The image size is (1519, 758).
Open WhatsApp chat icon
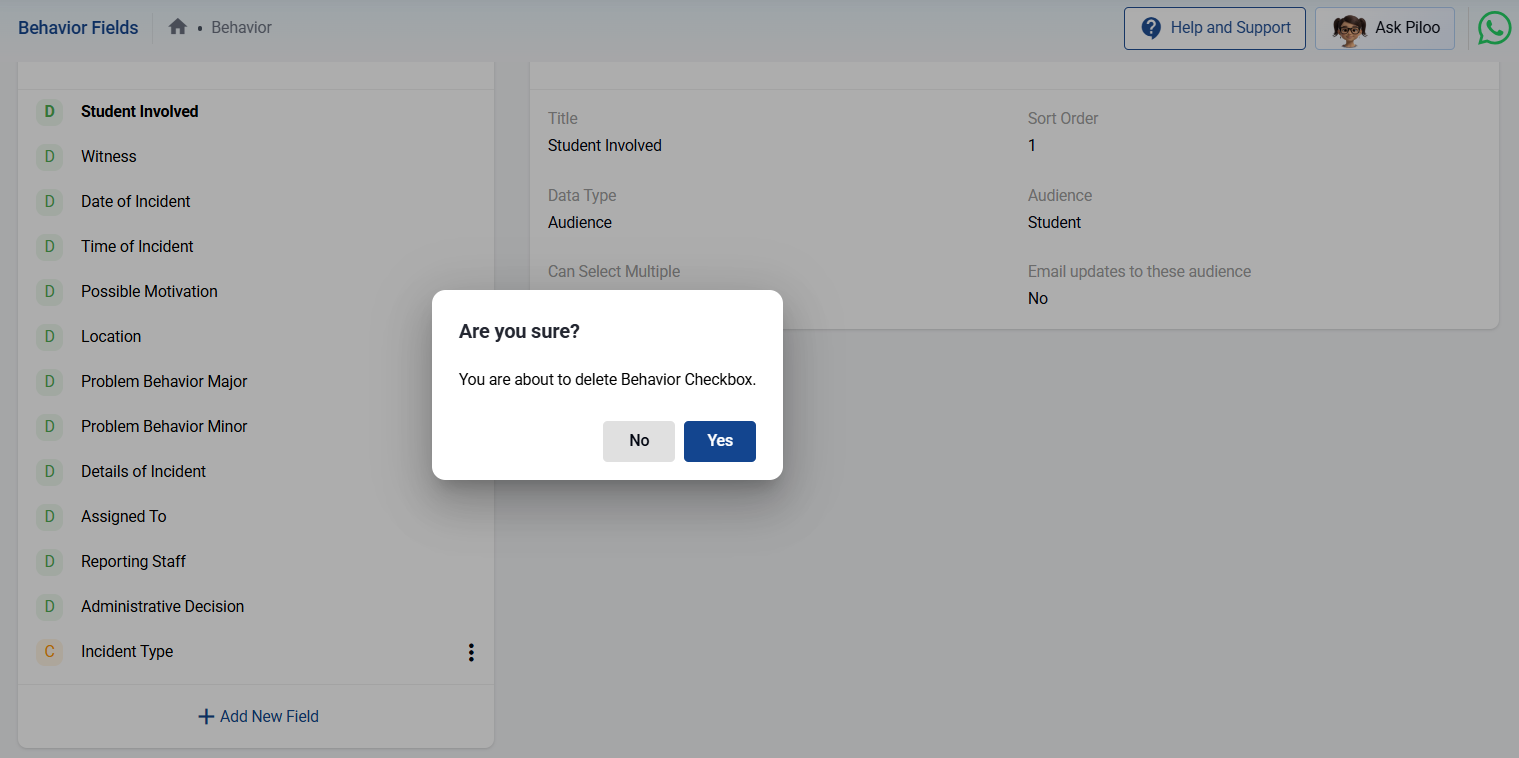point(1494,28)
